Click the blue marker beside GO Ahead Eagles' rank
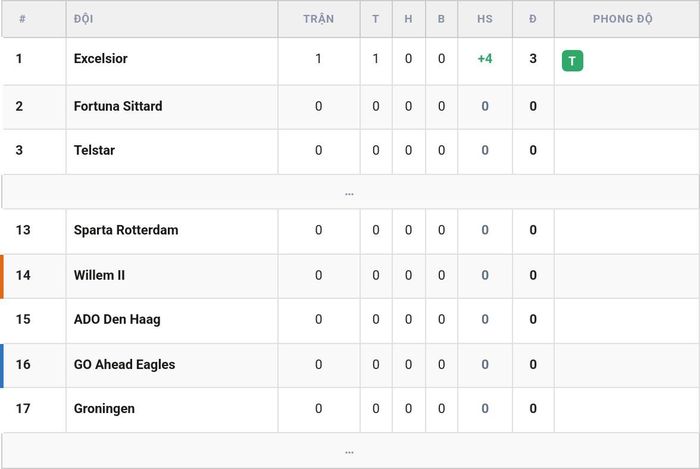This screenshot has height=469, width=700. (x=2, y=365)
